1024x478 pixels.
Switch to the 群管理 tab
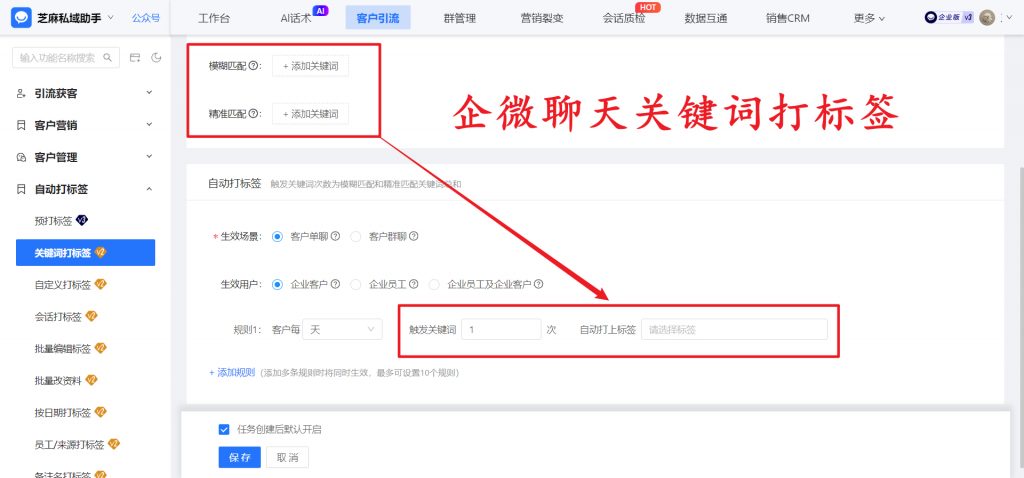click(458, 18)
